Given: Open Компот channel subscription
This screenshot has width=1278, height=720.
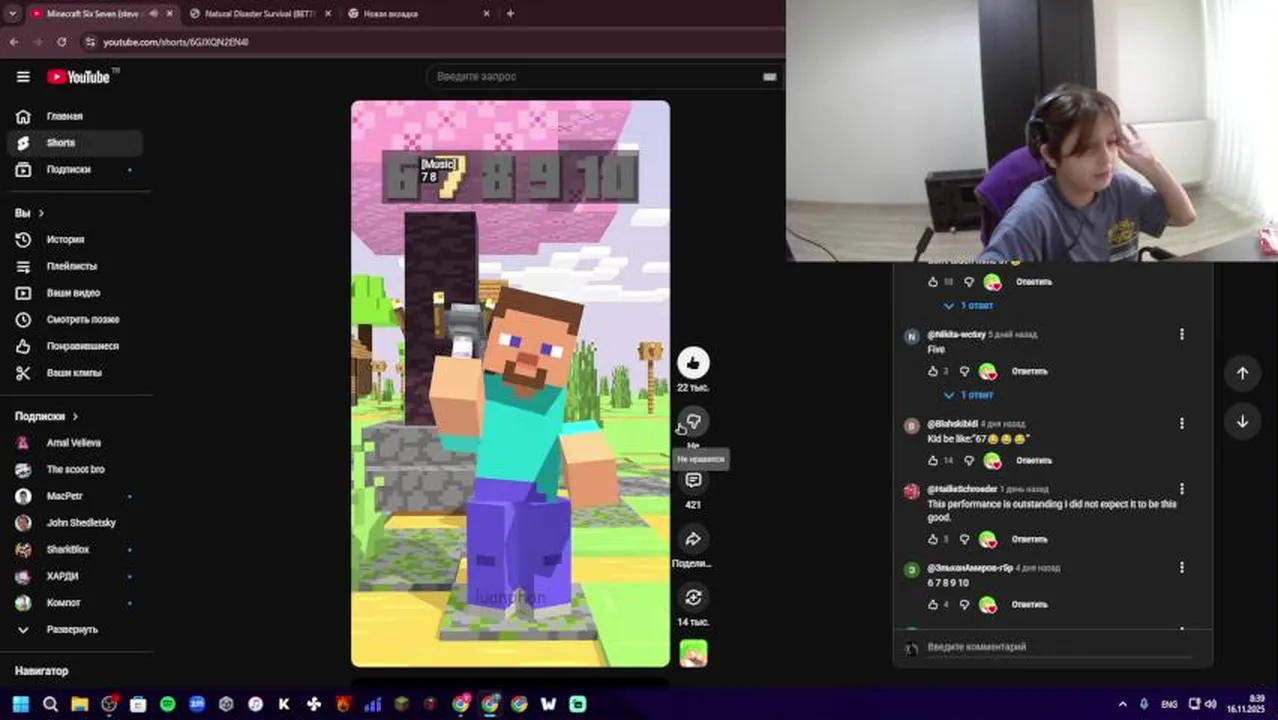Looking at the screenshot, I should click(75, 603).
